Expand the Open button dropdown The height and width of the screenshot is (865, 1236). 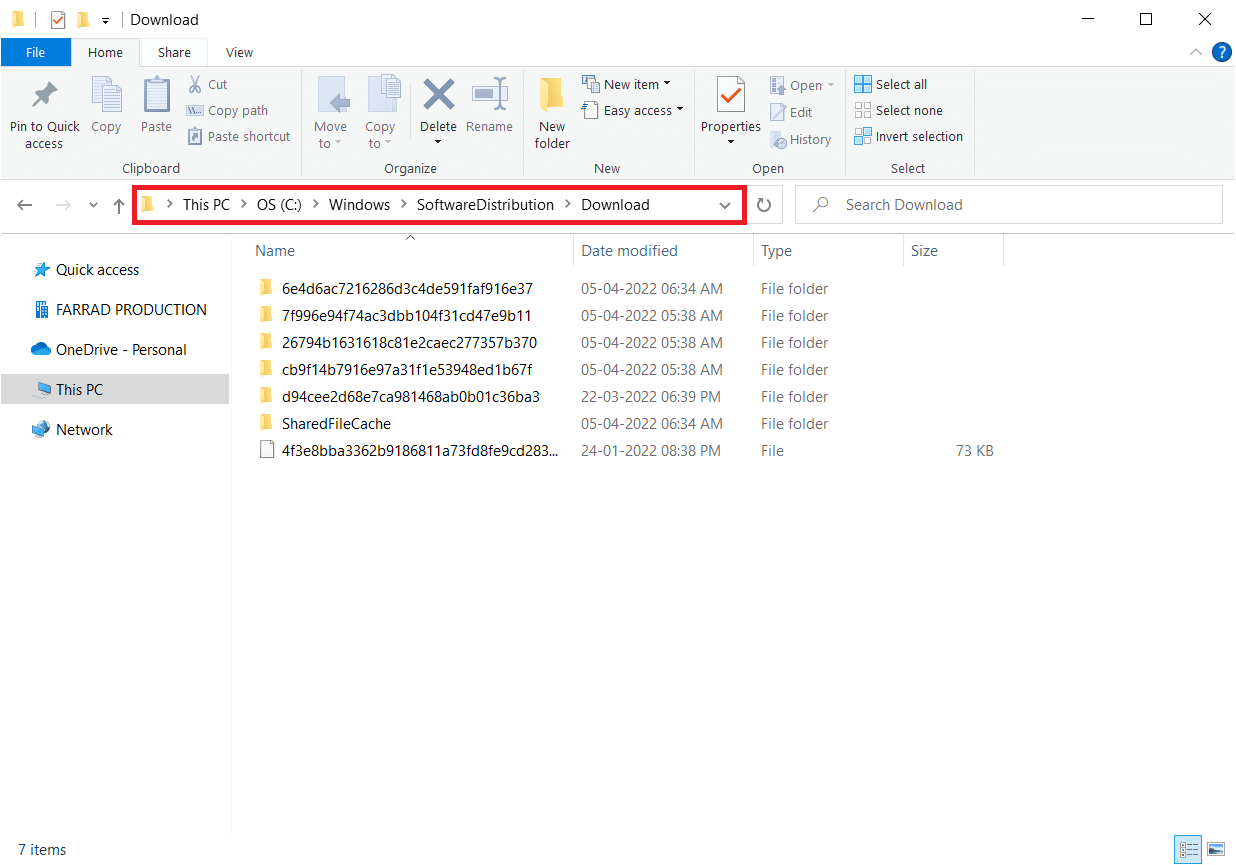[830, 86]
